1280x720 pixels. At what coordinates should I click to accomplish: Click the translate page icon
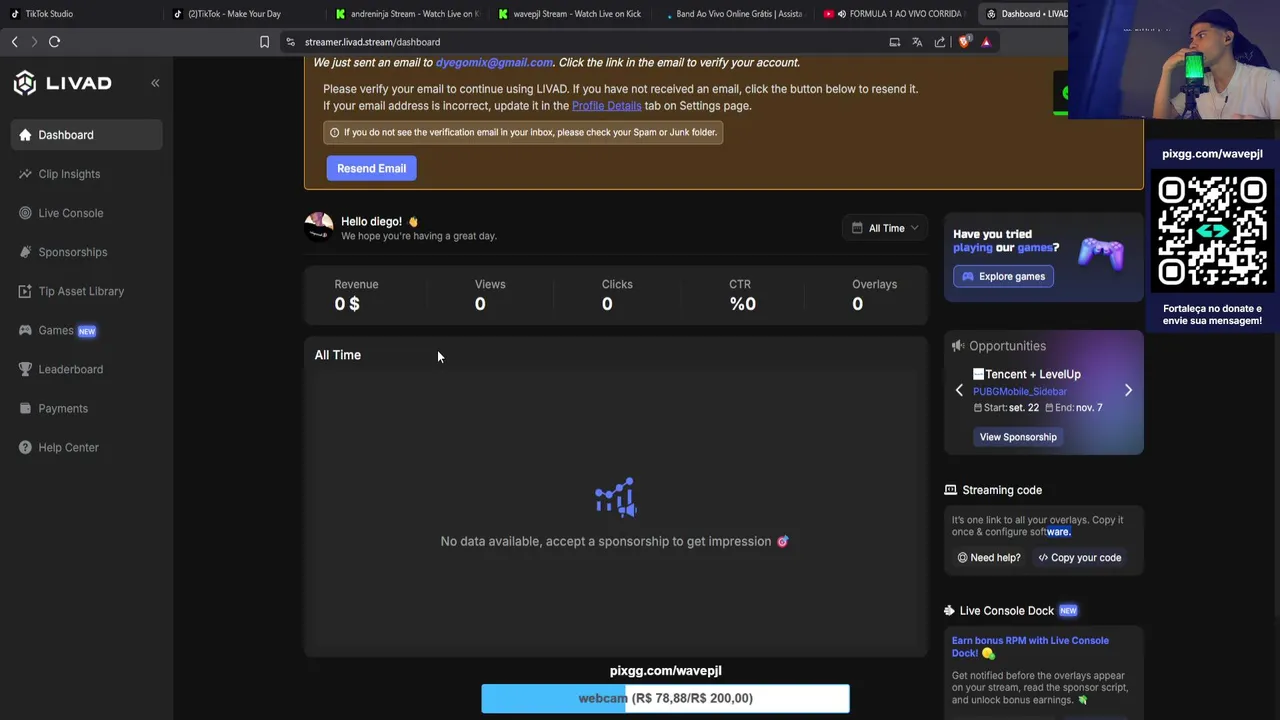[x=917, y=42]
